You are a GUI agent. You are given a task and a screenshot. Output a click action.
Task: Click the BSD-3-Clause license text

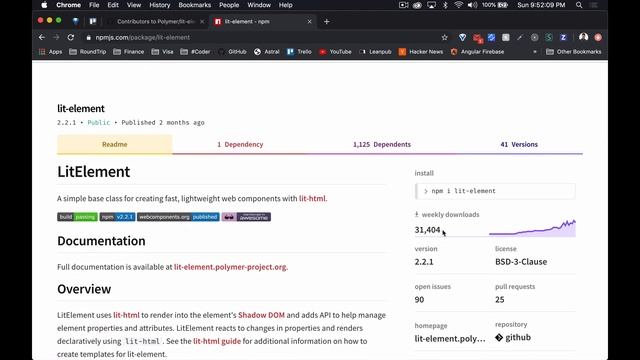[521, 262]
